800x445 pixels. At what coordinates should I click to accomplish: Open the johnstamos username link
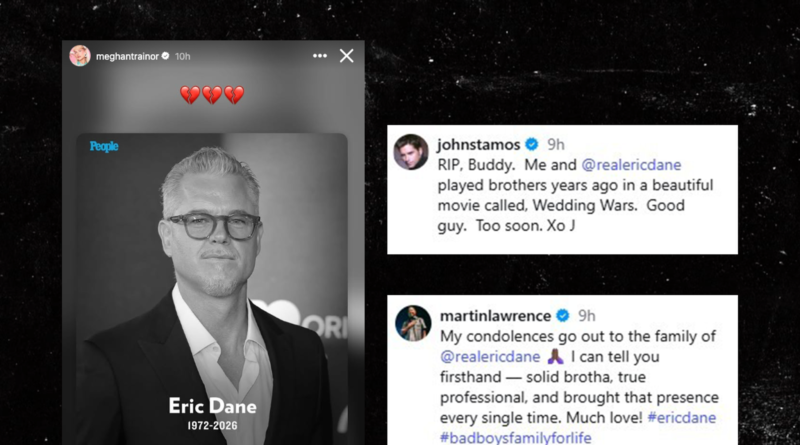[x=479, y=144]
